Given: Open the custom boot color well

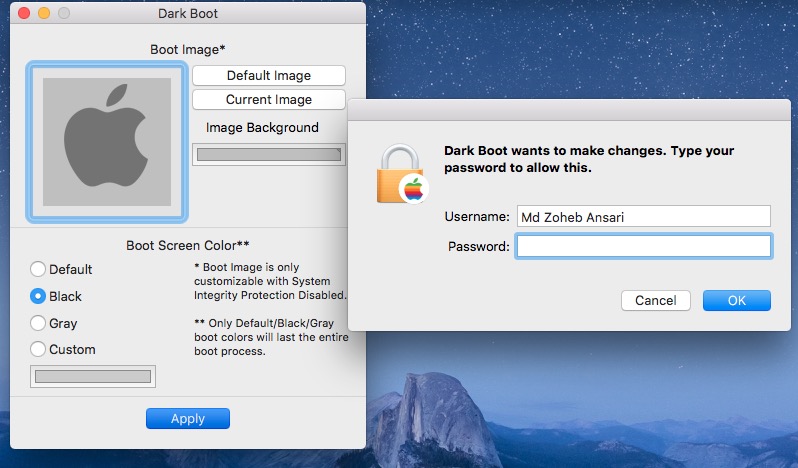Looking at the screenshot, I should [93, 377].
